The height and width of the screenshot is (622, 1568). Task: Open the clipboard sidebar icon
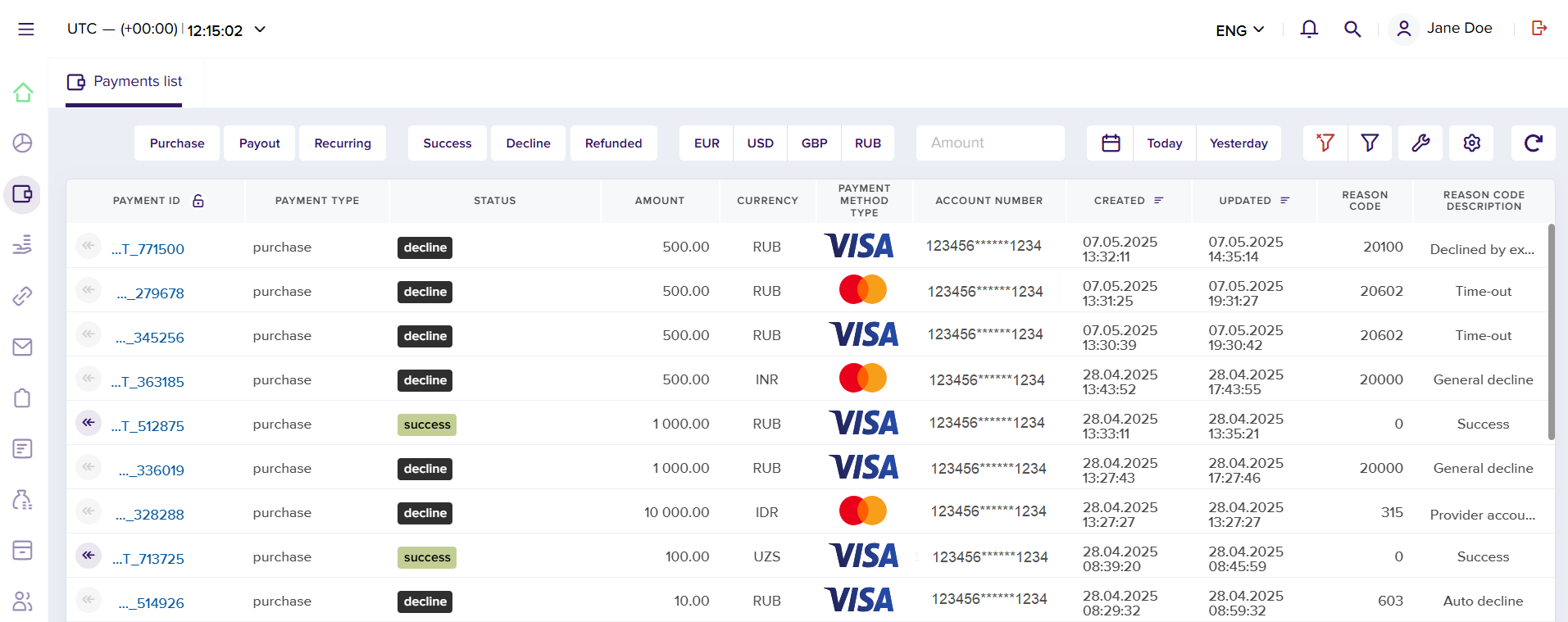[23, 398]
